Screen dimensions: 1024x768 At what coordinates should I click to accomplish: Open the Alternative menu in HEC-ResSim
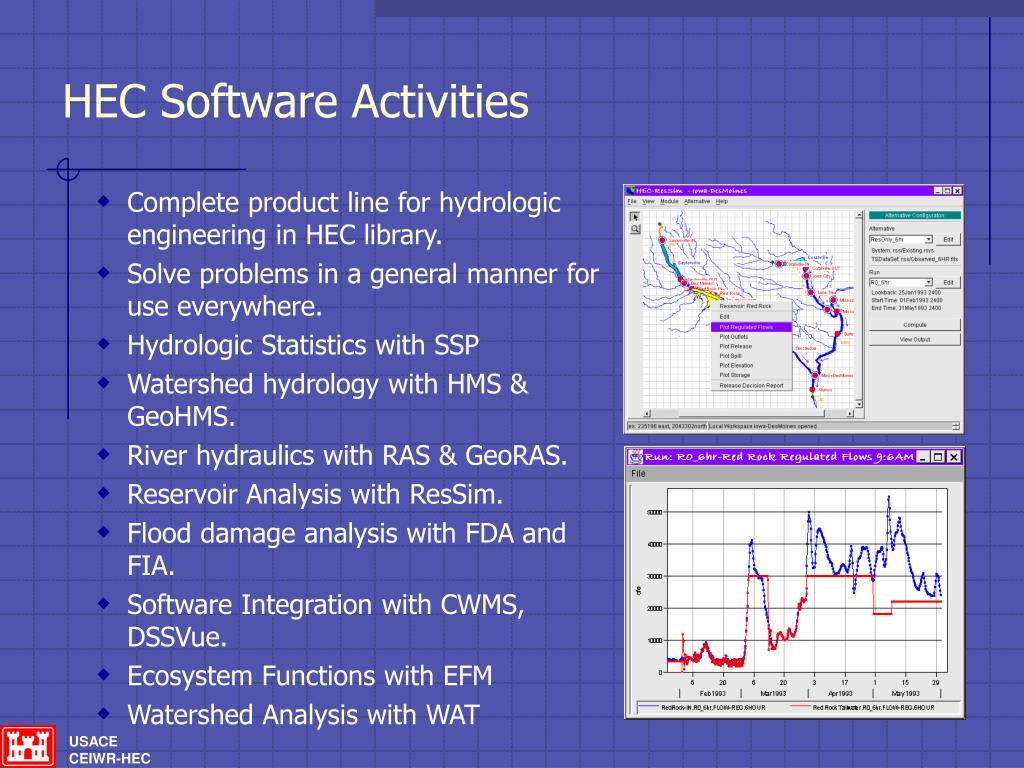(x=697, y=201)
